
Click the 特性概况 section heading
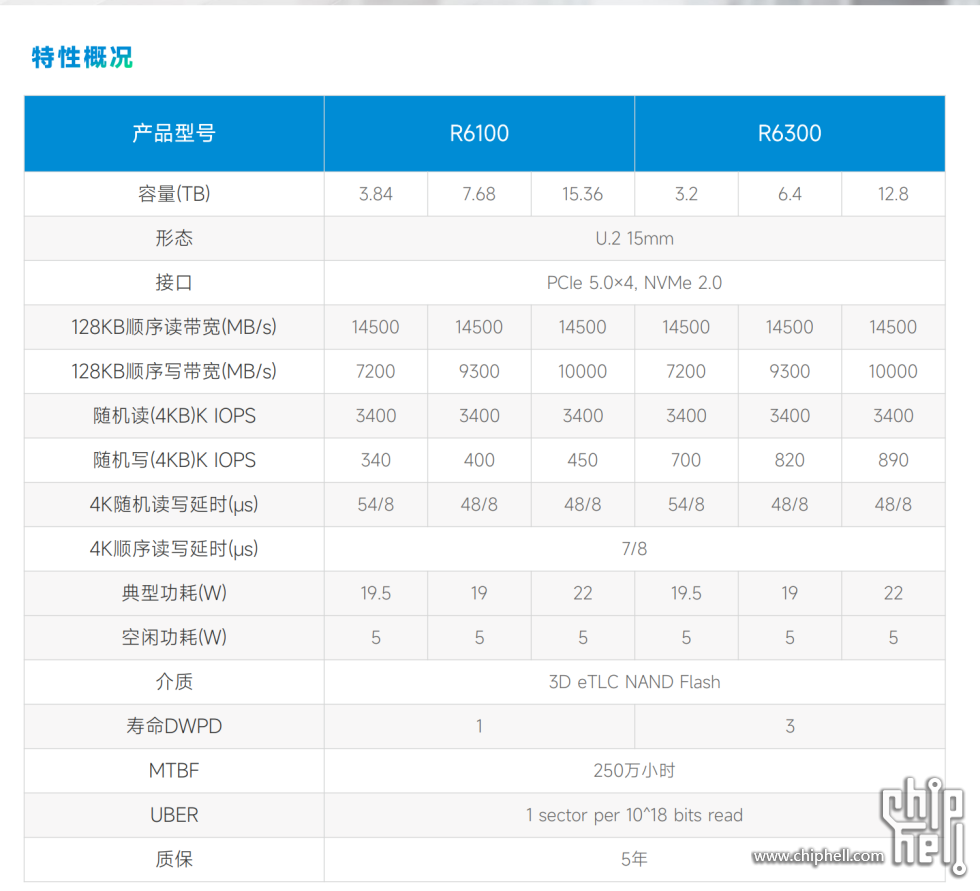82,57
